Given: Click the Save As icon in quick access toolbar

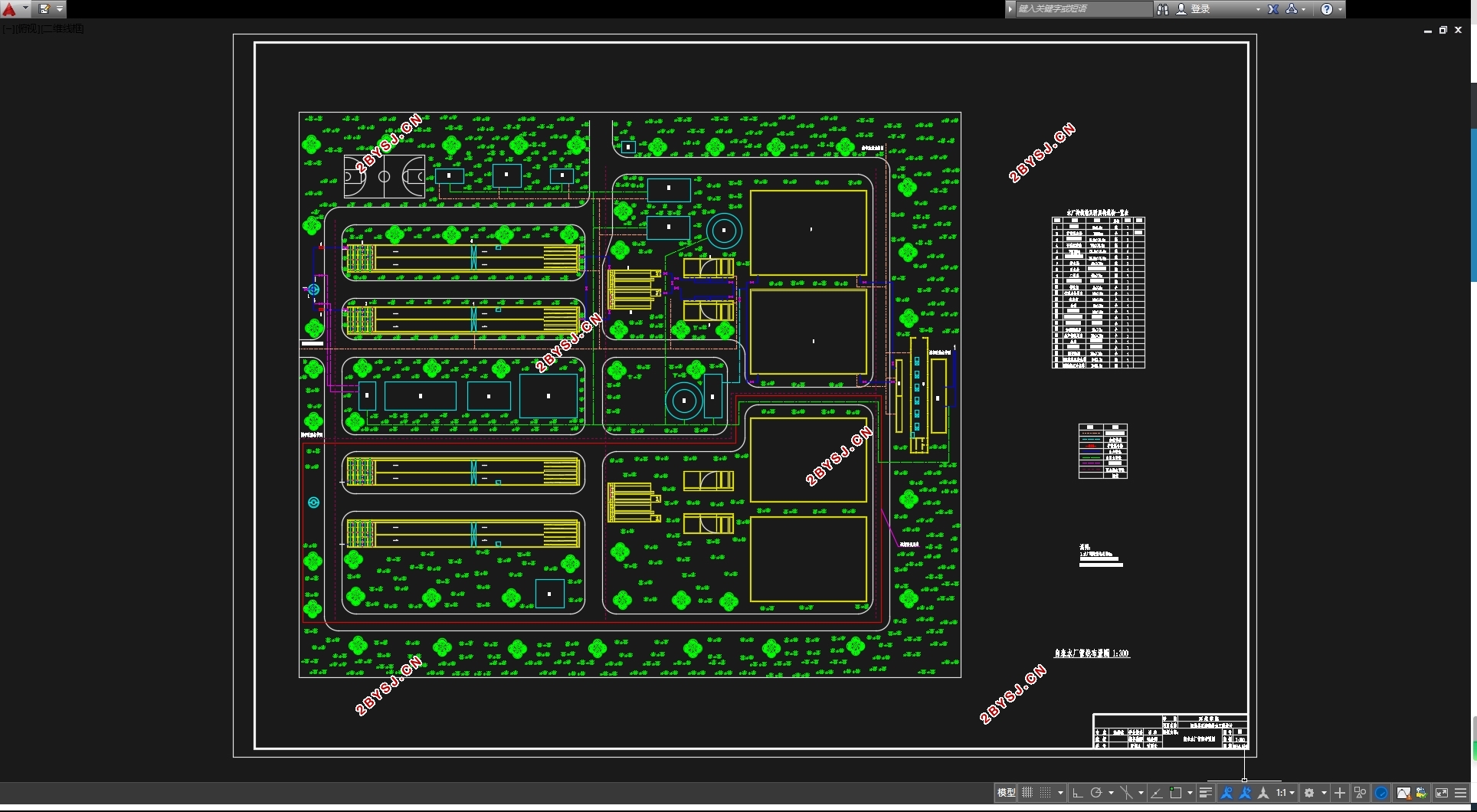Looking at the screenshot, I should 44,9.
